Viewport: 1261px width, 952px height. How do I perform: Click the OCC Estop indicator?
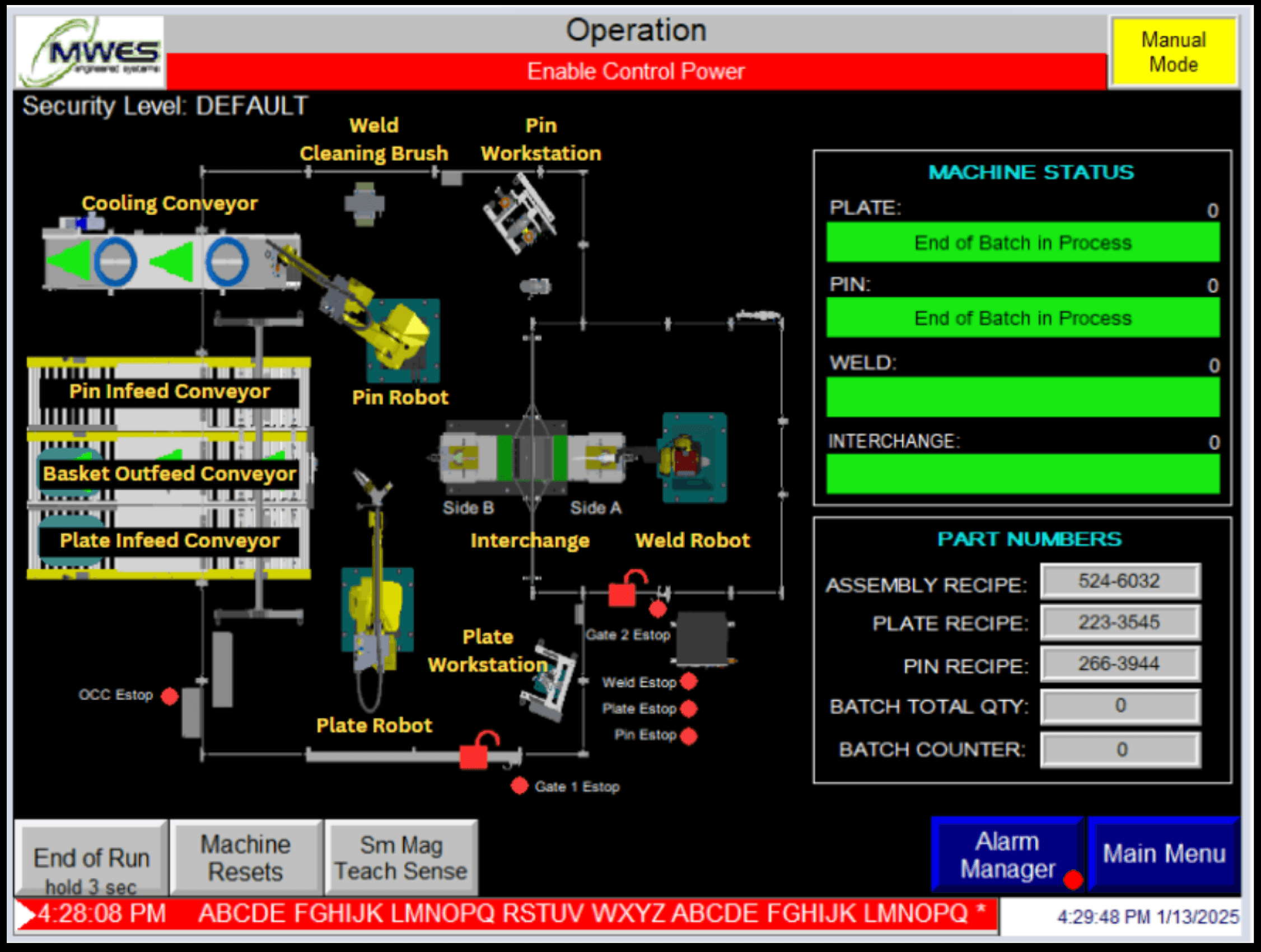click(x=169, y=695)
